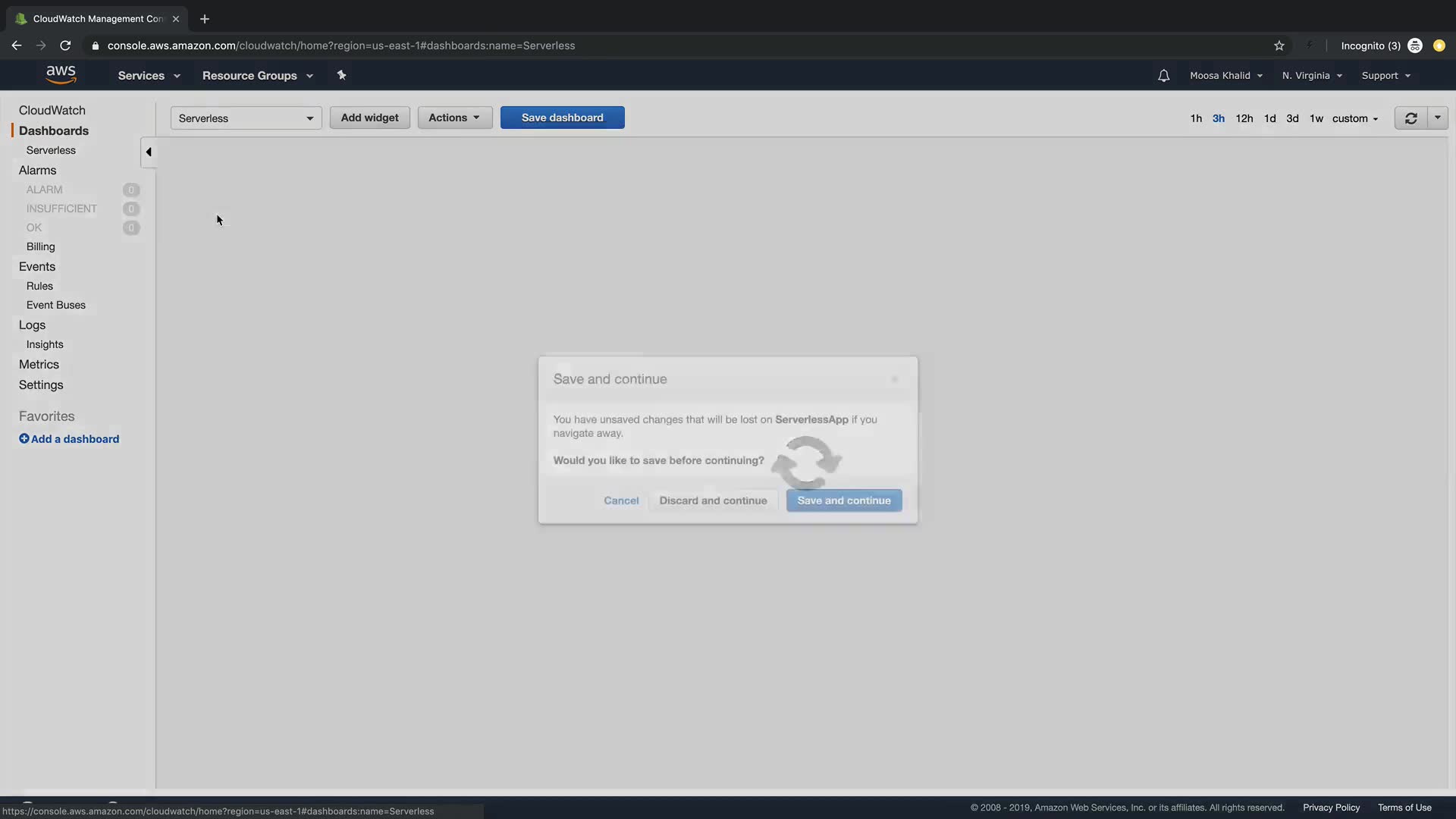The height and width of the screenshot is (819, 1456).
Task: Open refresh options dropdown arrow
Action: click(x=1437, y=118)
